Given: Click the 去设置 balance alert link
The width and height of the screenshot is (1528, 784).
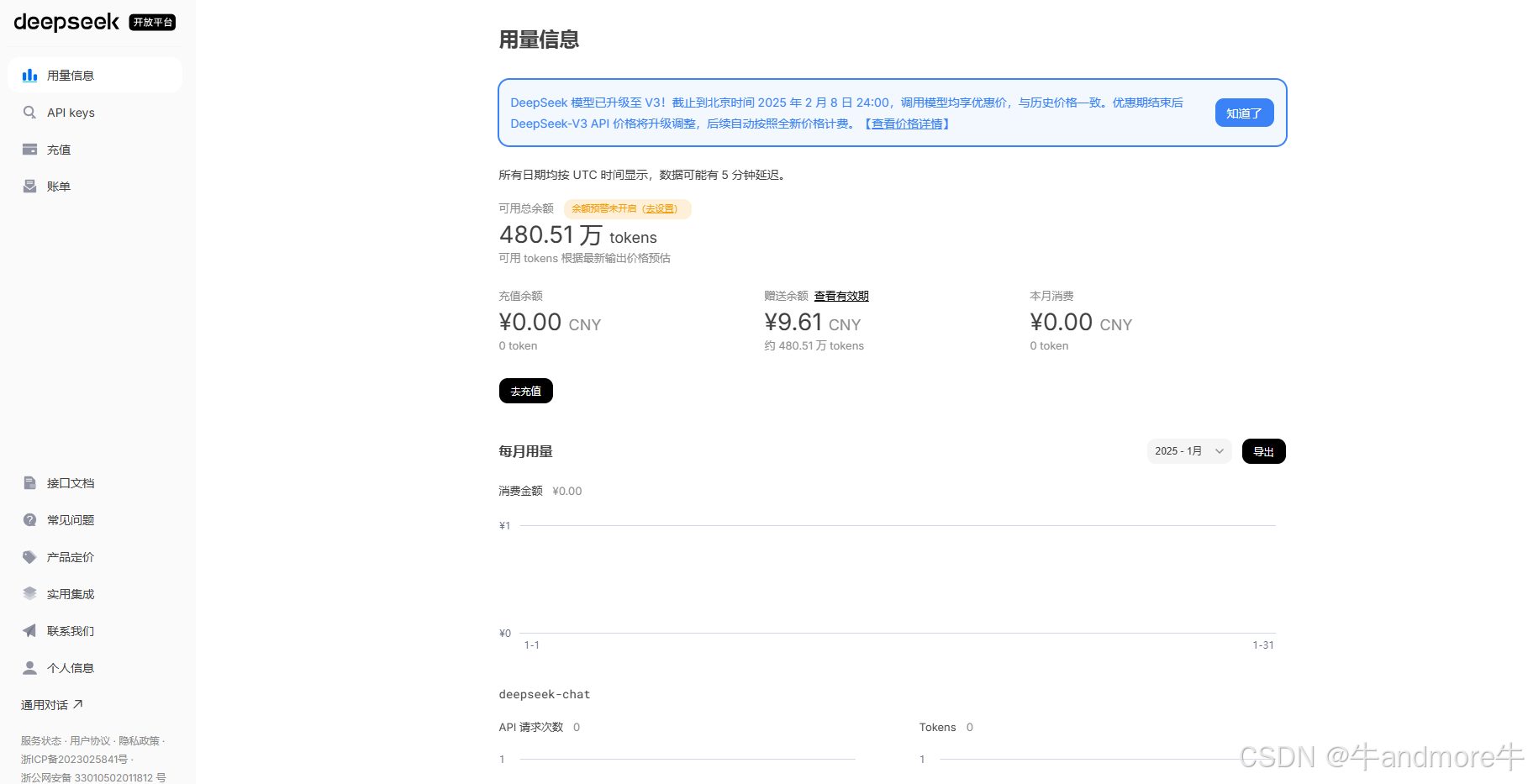Looking at the screenshot, I should coord(660,209).
